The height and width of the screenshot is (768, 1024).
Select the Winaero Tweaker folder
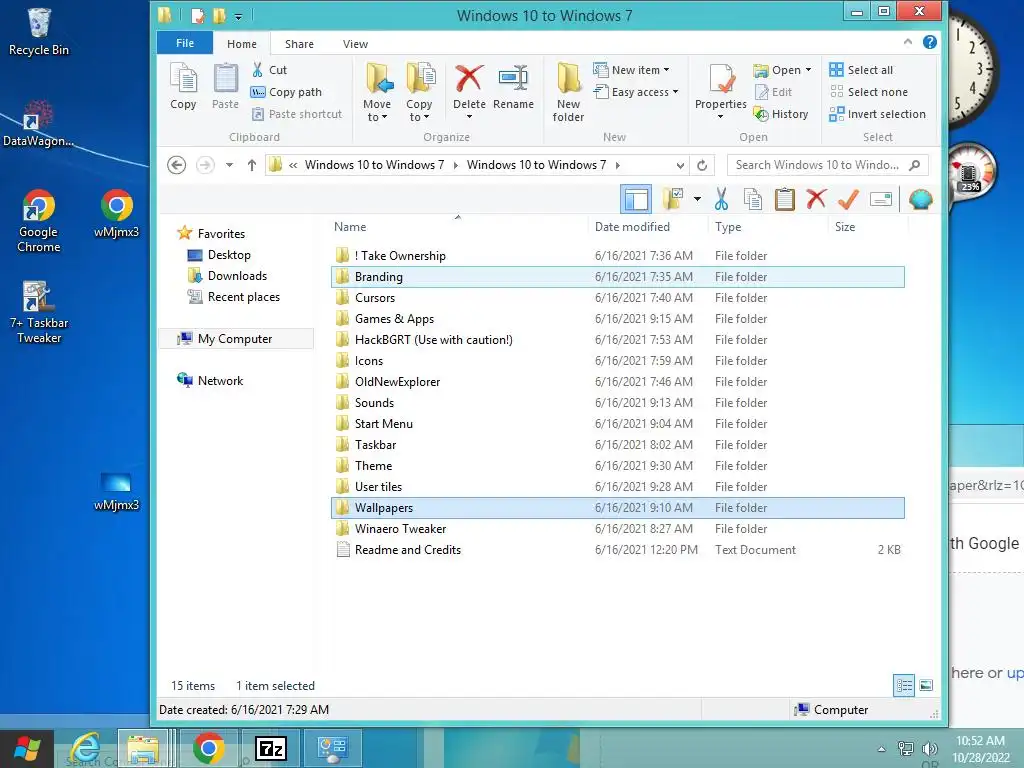(617, 528)
